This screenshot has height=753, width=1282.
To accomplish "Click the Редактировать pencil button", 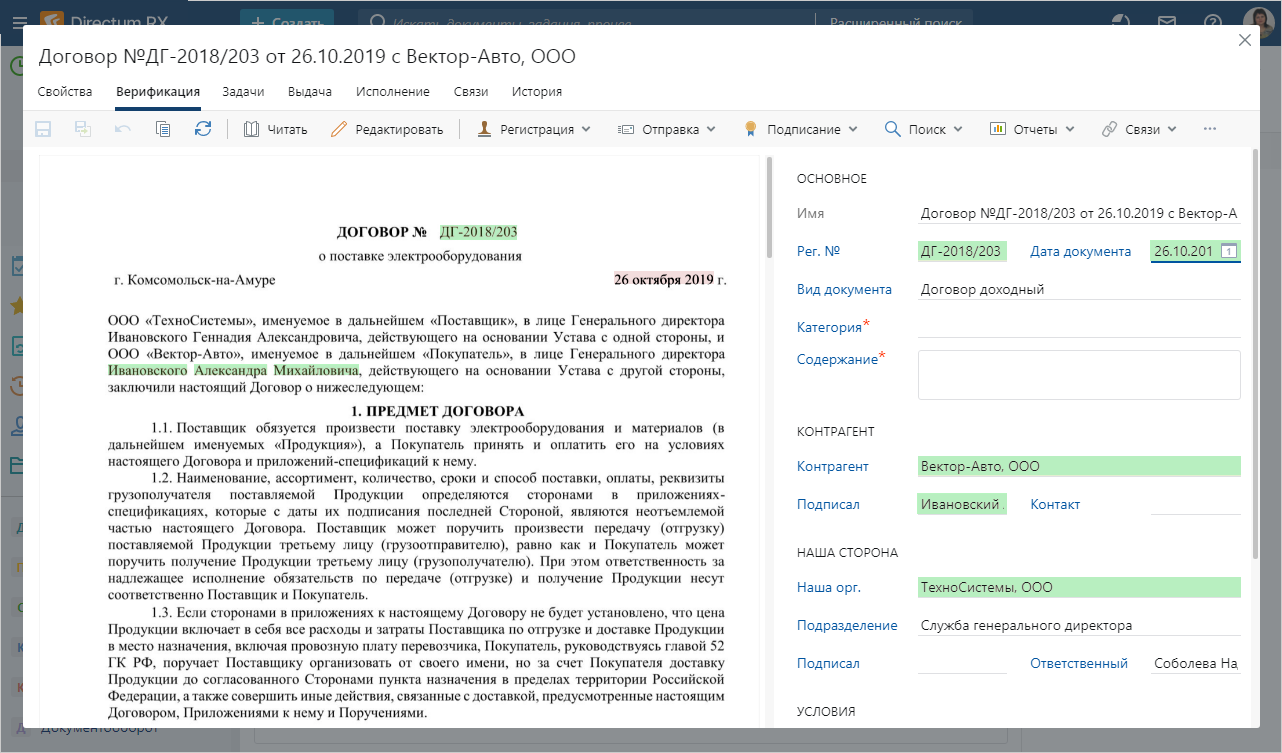I will point(386,129).
